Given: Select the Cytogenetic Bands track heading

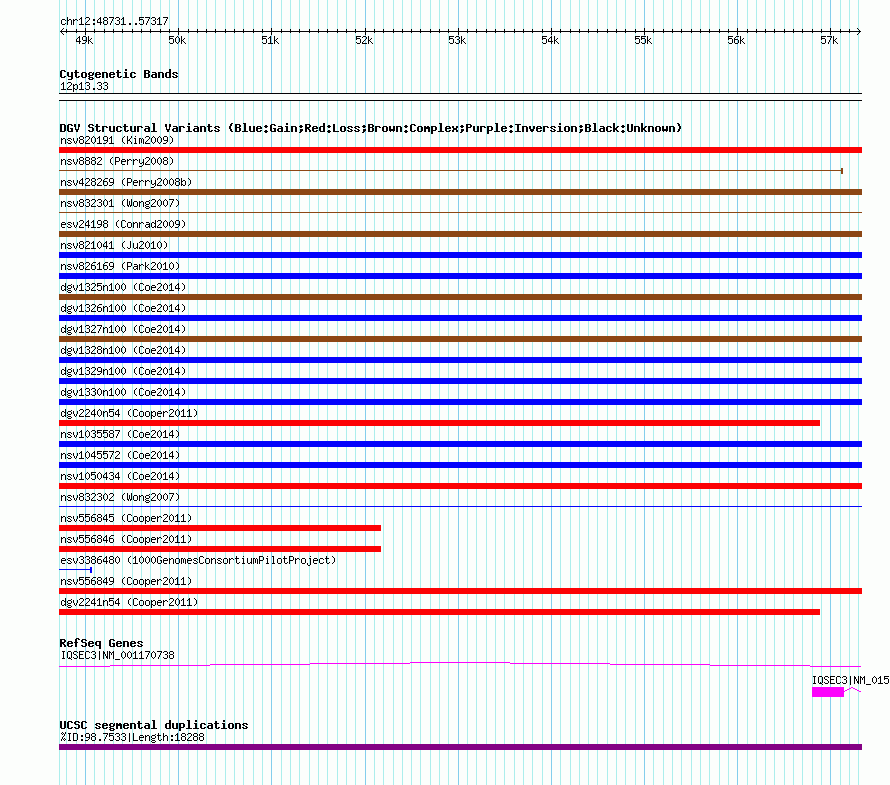Looking at the screenshot, I should pyautogui.click(x=119, y=74).
